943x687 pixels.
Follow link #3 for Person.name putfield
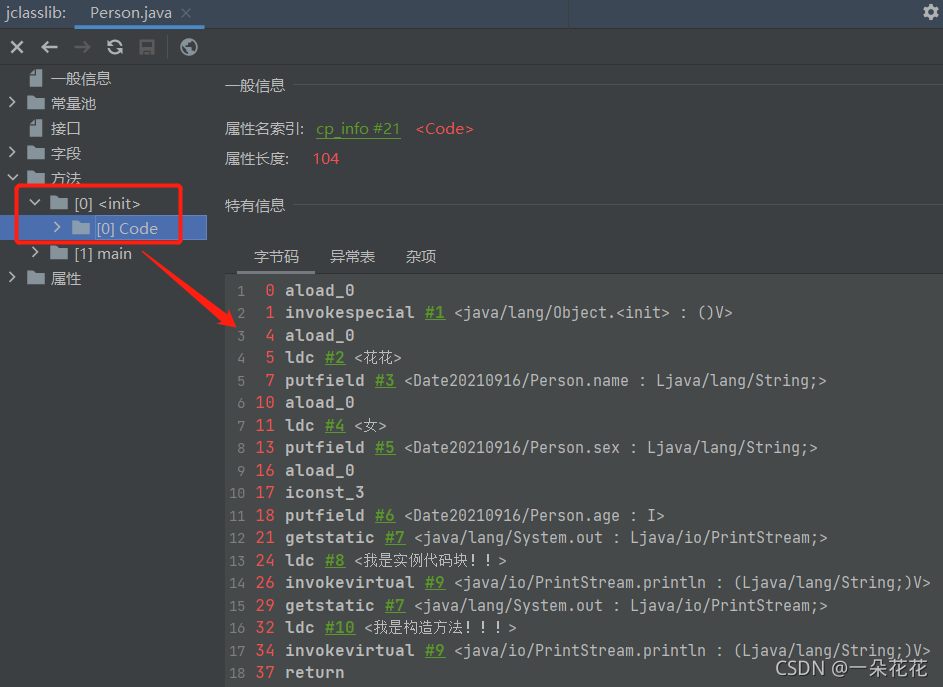pos(385,381)
